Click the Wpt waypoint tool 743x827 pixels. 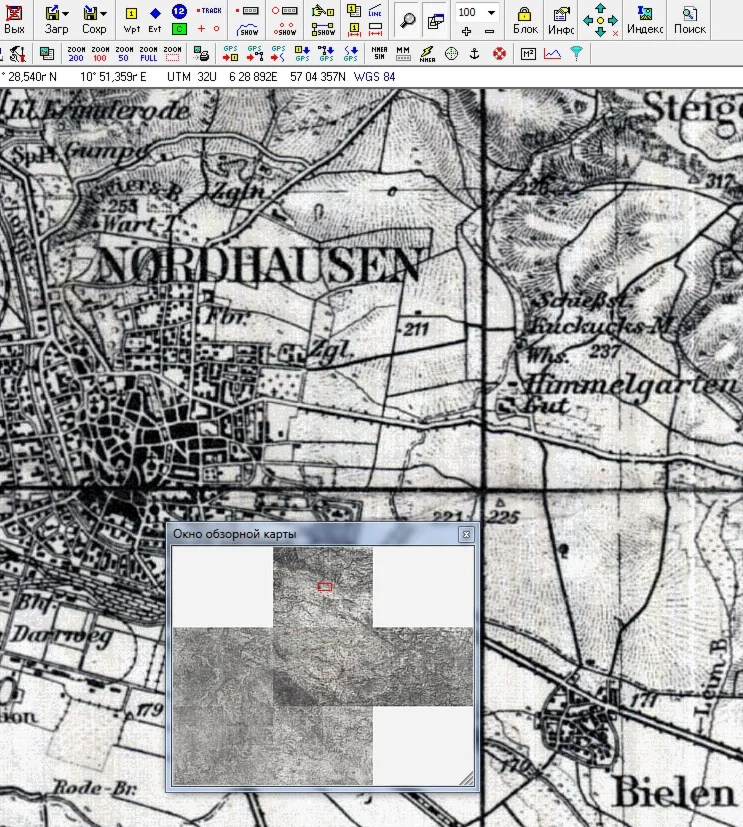[x=131, y=18]
